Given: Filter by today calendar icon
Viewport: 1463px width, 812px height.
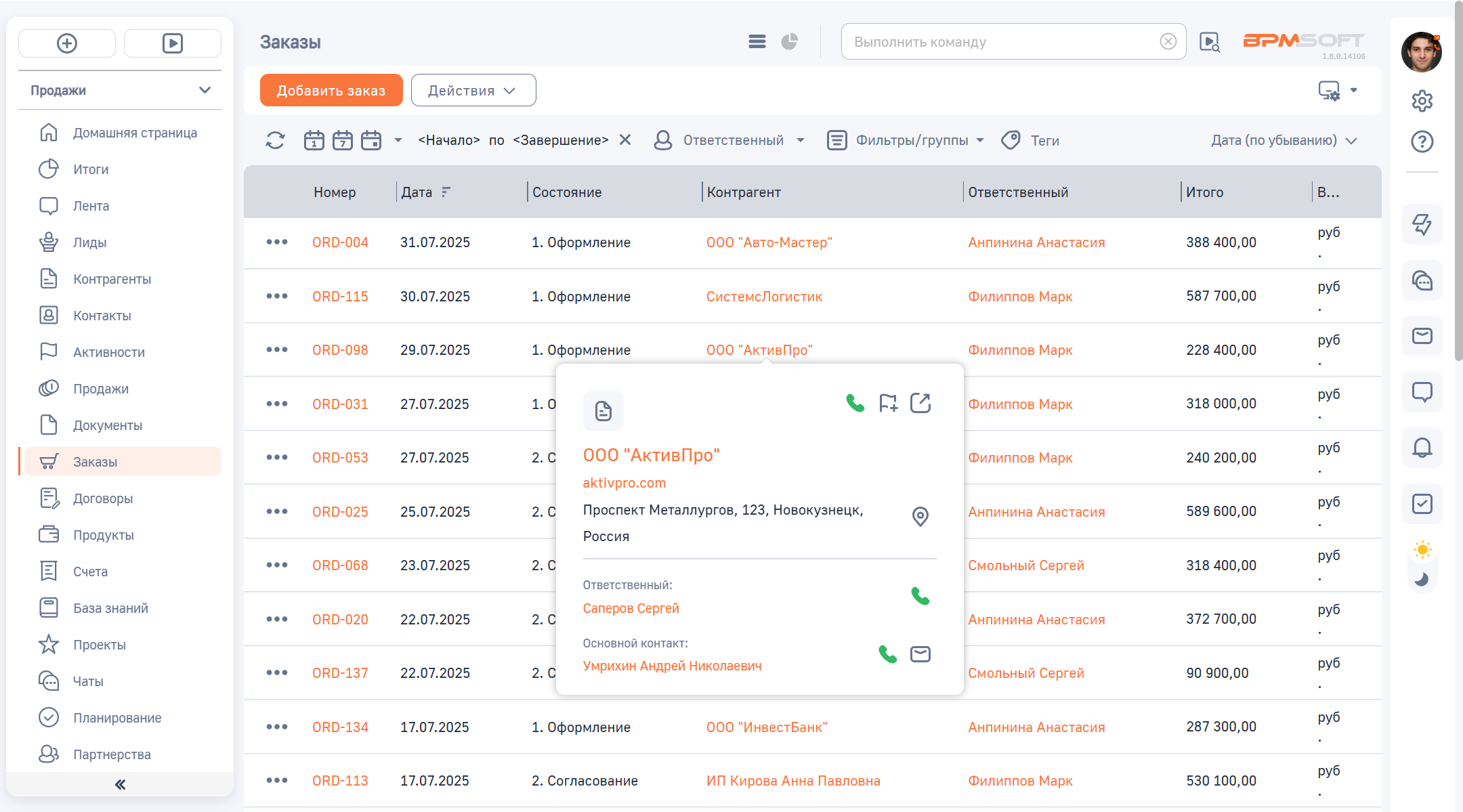Looking at the screenshot, I should pyautogui.click(x=314, y=140).
